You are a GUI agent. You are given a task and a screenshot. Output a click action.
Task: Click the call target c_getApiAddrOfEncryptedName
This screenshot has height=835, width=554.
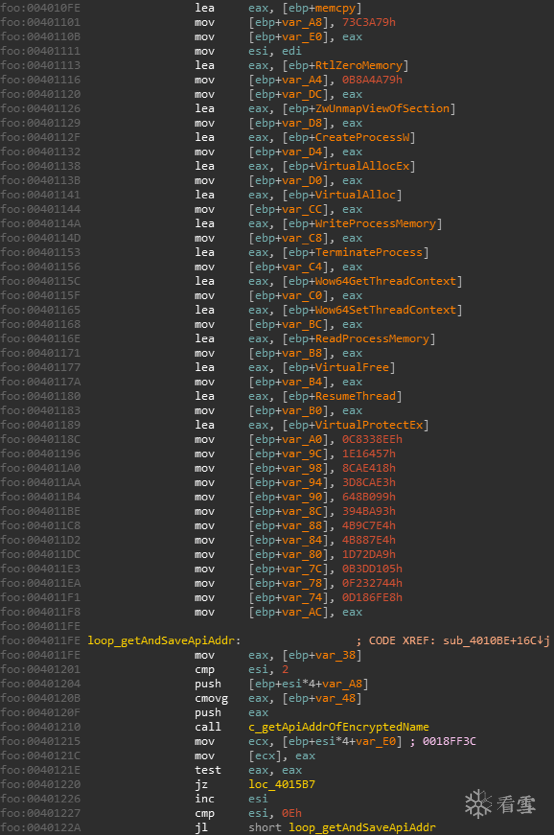(339, 727)
